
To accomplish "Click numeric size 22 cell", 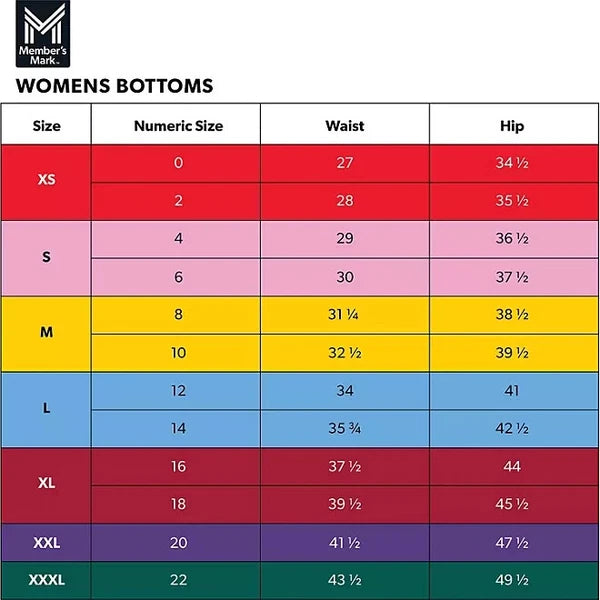I will pos(178,580).
